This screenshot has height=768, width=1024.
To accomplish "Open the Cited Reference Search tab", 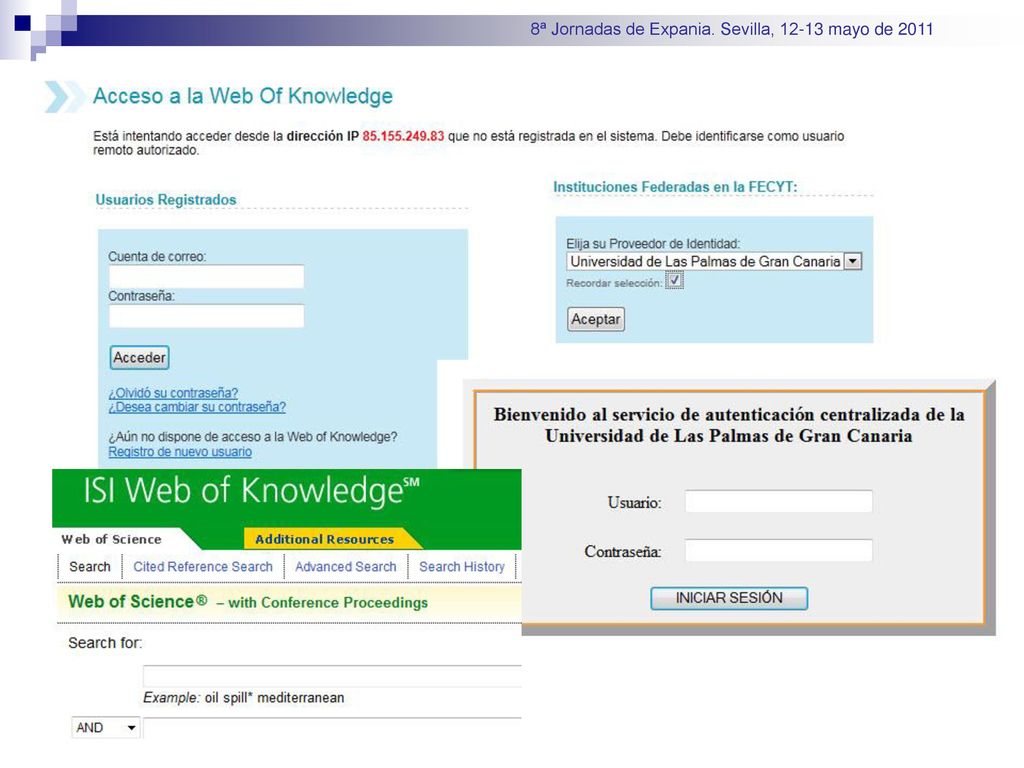I will point(203,567).
